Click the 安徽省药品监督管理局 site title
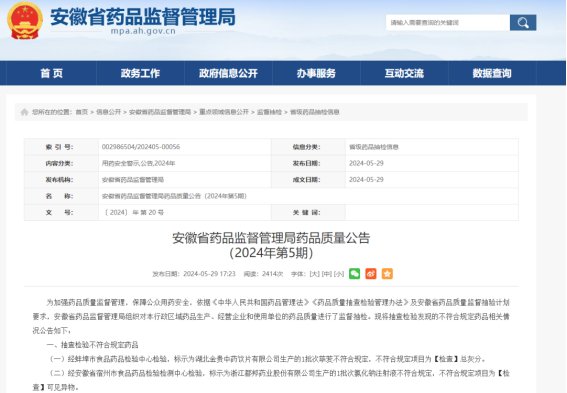This screenshot has width=567, height=393. (x=143, y=17)
